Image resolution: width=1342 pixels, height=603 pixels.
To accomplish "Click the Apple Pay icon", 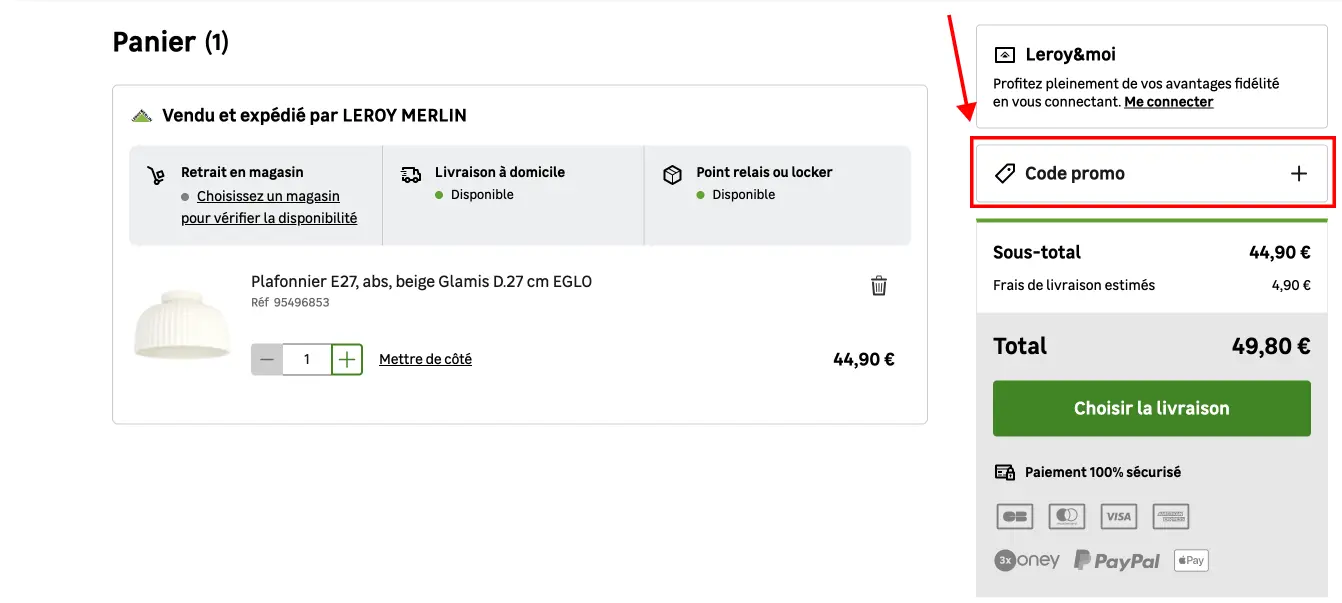I will 1190,560.
